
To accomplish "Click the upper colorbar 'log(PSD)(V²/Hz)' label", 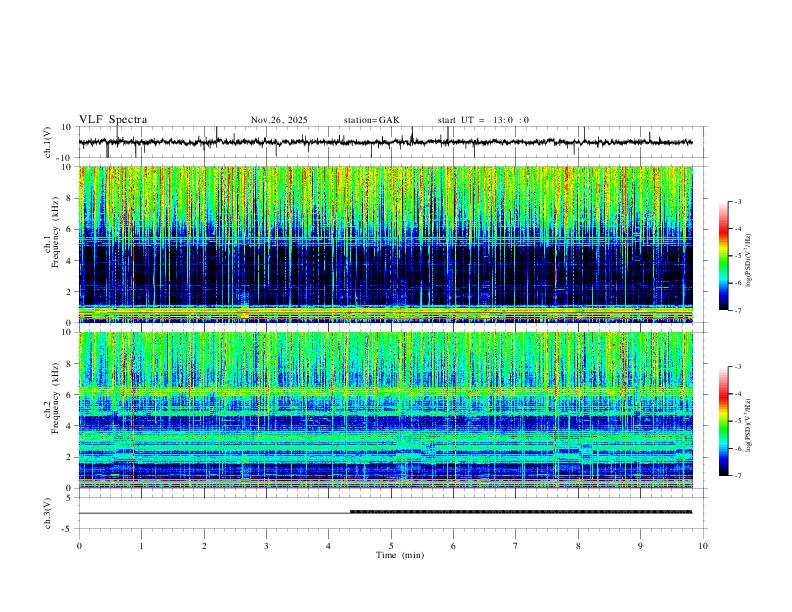I will tap(749, 261).
